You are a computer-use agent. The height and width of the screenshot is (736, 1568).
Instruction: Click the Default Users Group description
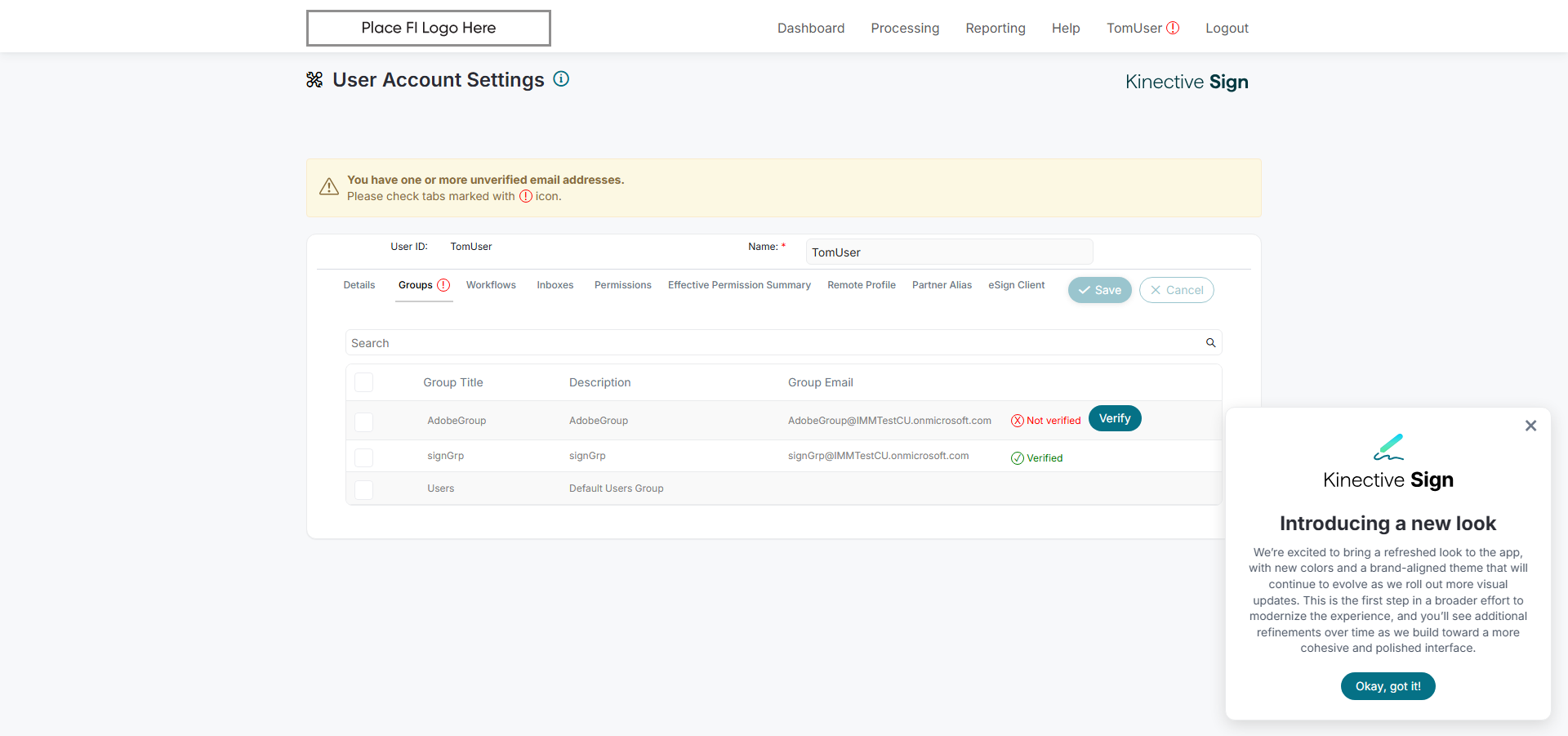pyautogui.click(x=617, y=488)
